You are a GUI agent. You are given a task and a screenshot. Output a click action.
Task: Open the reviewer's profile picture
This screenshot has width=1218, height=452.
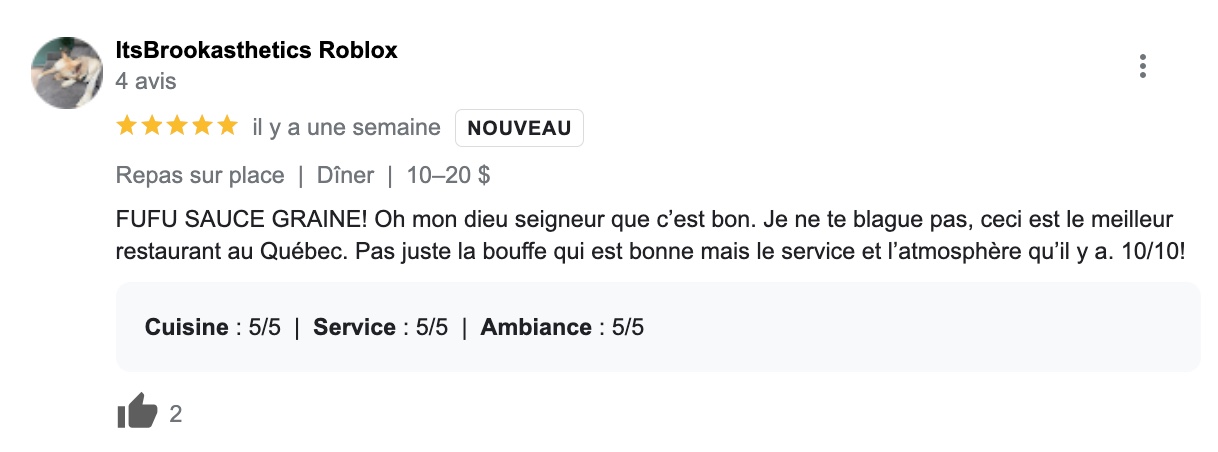pos(68,72)
